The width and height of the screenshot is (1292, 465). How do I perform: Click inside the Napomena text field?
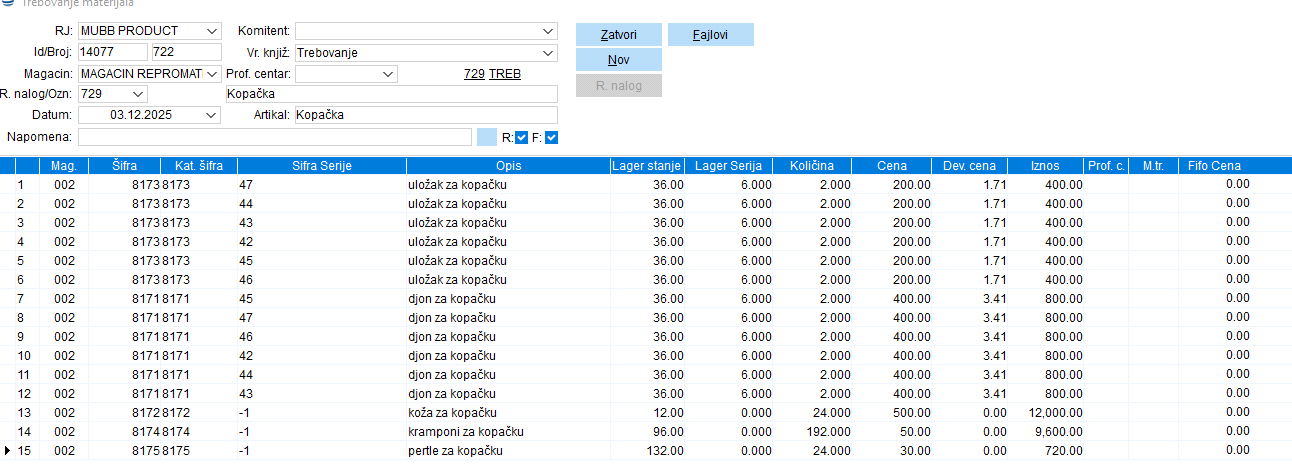tap(274, 137)
